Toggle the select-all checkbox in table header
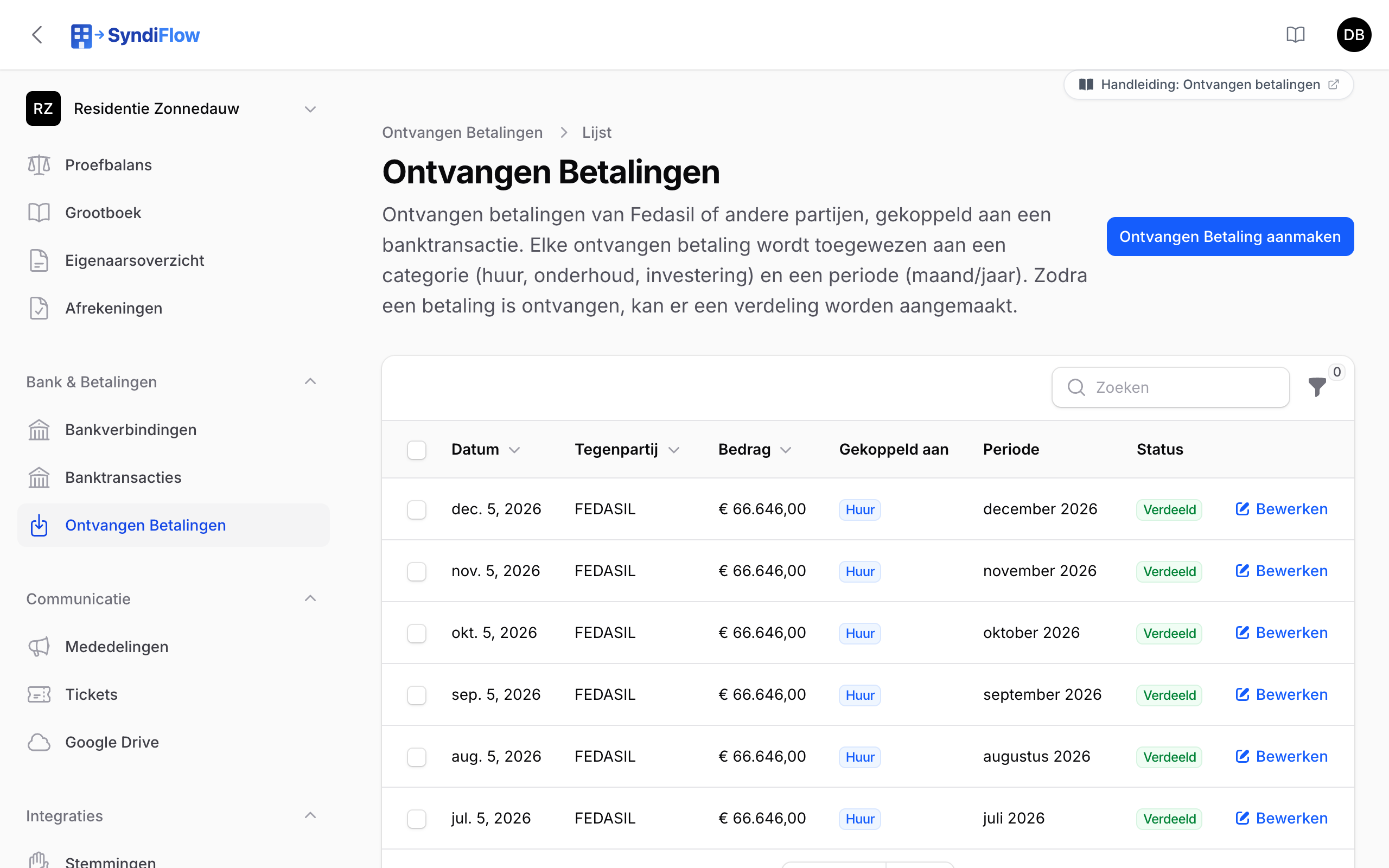 click(417, 450)
